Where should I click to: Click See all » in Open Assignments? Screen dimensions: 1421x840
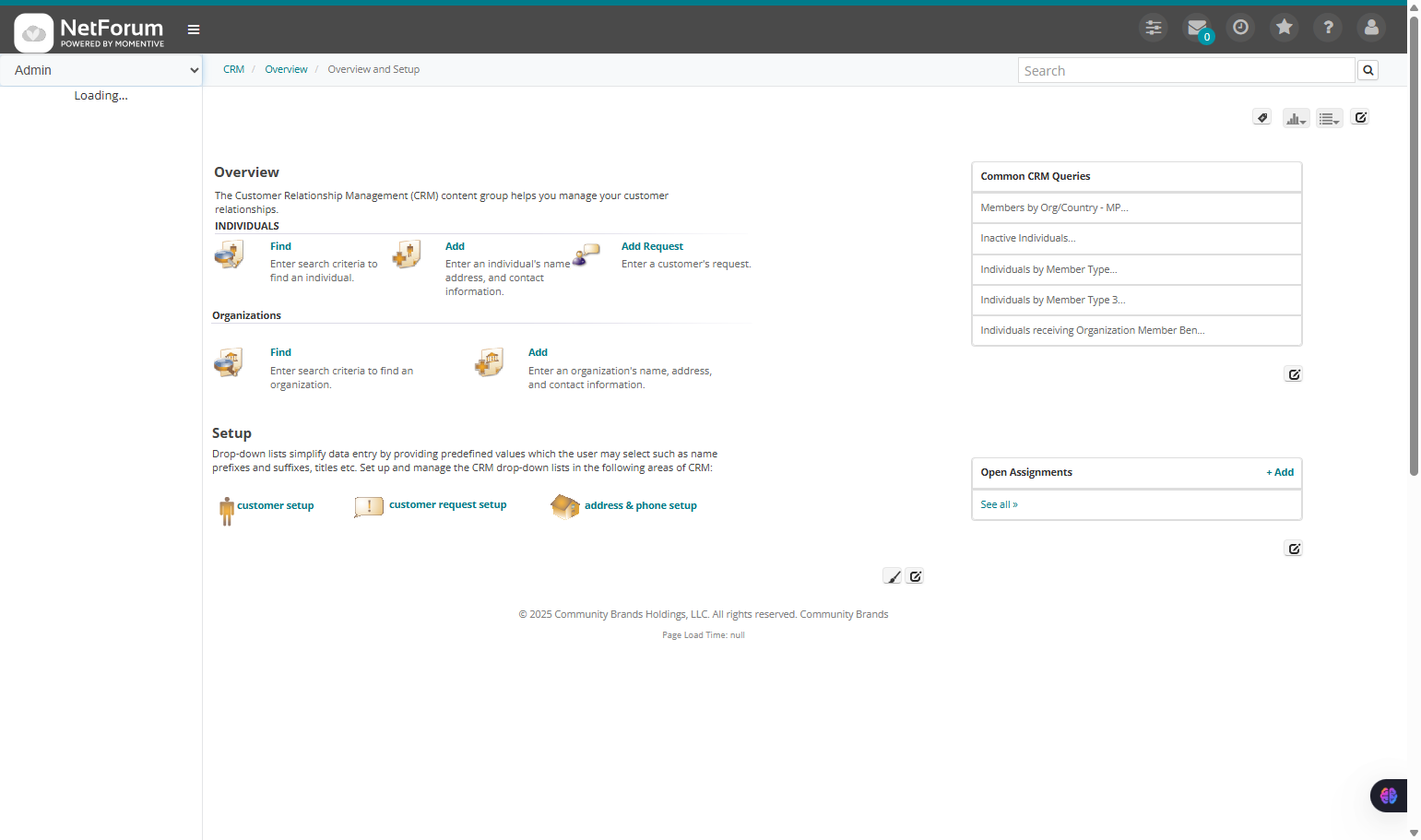(x=1000, y=504)
